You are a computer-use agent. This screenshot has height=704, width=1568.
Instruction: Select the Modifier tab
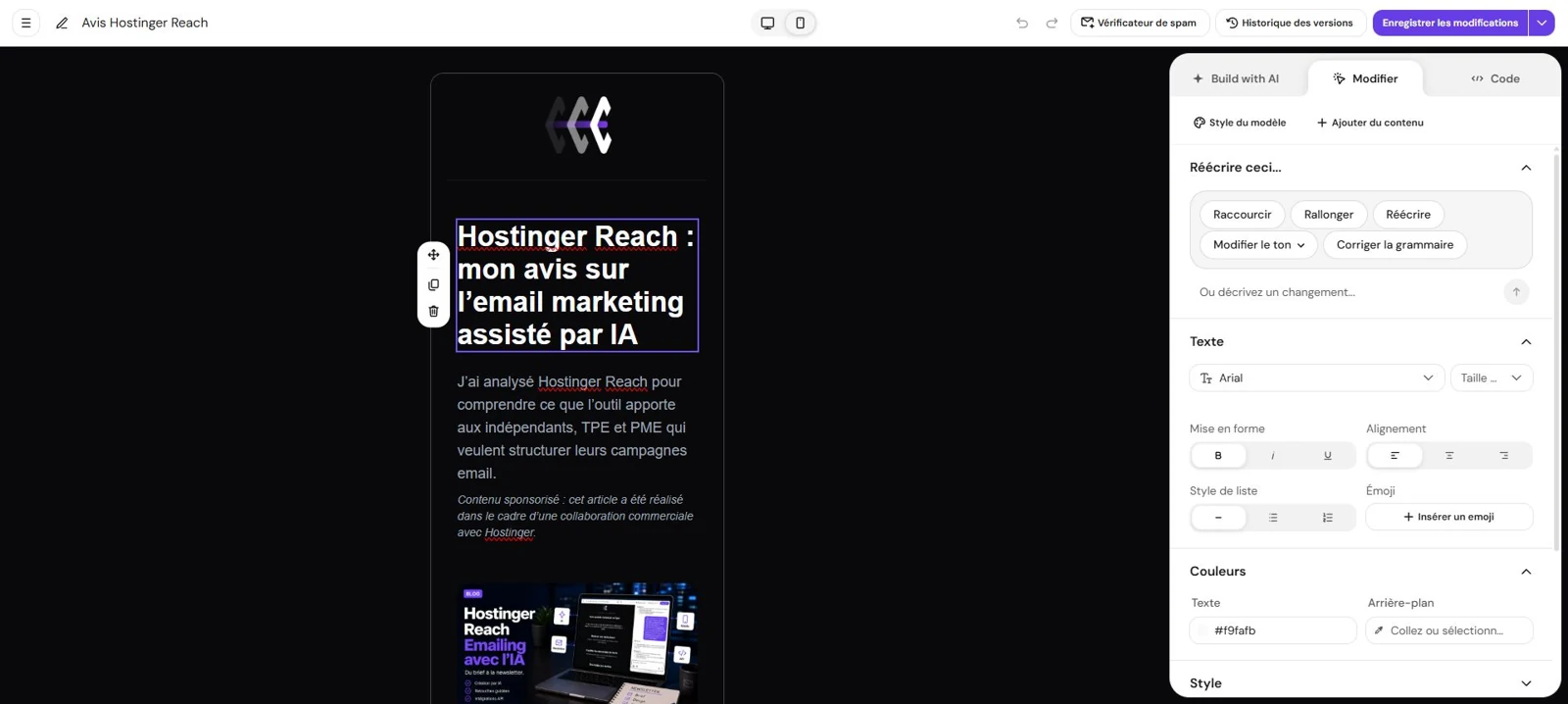[1365, 78]
